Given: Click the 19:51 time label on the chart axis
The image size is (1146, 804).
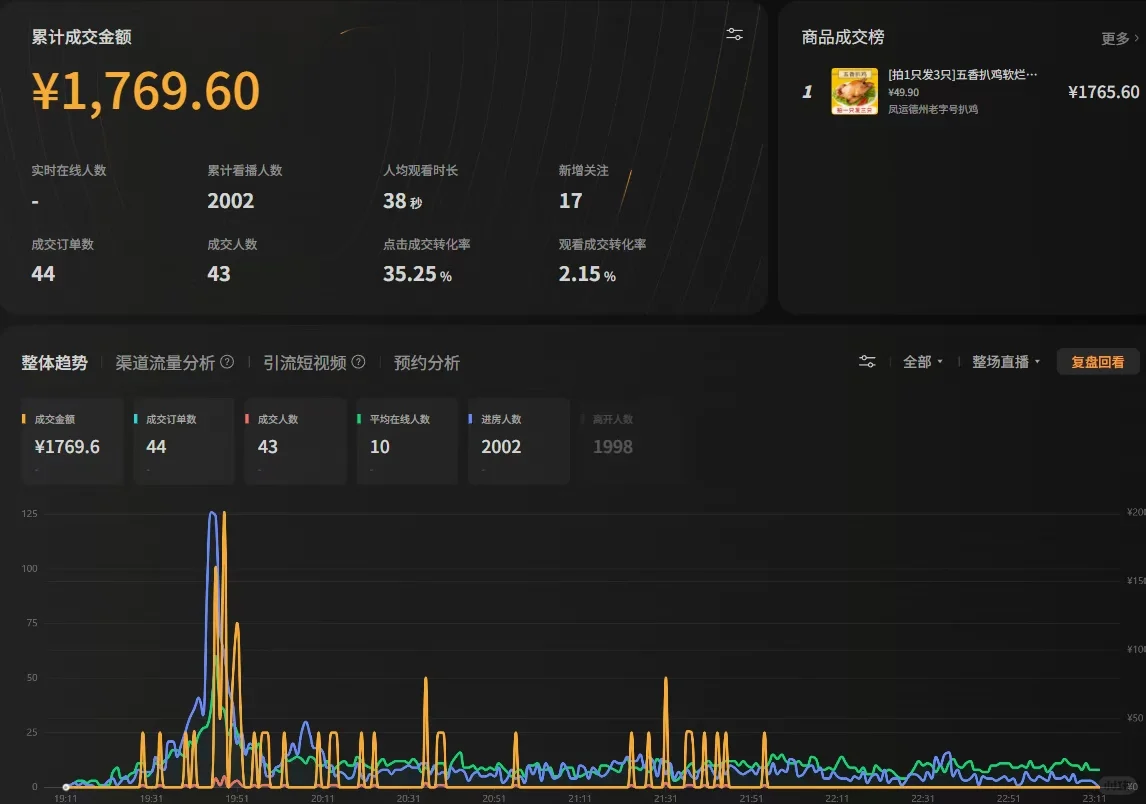Looking at the screenshot, I should coord(237,798).
